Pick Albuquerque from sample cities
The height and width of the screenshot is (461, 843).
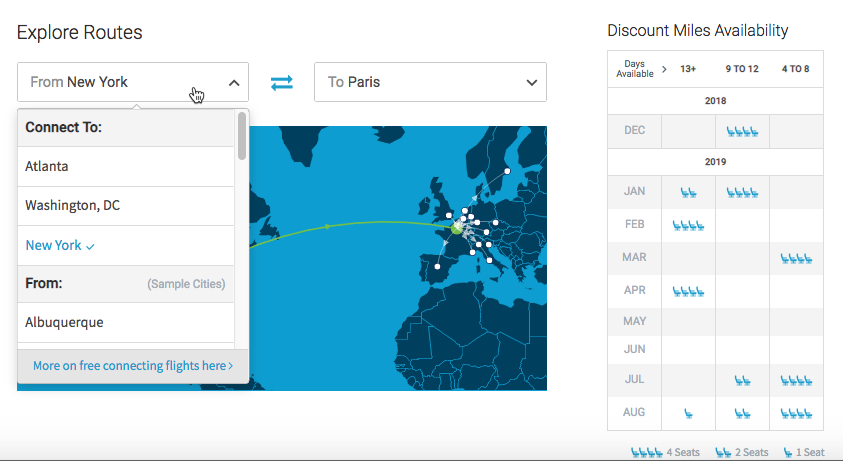64,322
